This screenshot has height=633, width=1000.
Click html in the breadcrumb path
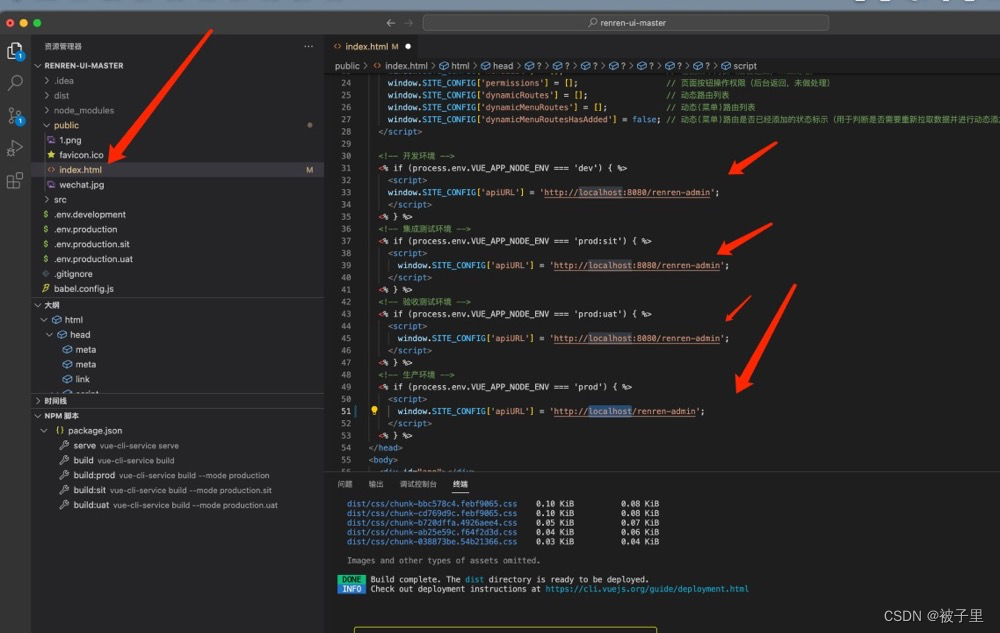tap(460, 66)
